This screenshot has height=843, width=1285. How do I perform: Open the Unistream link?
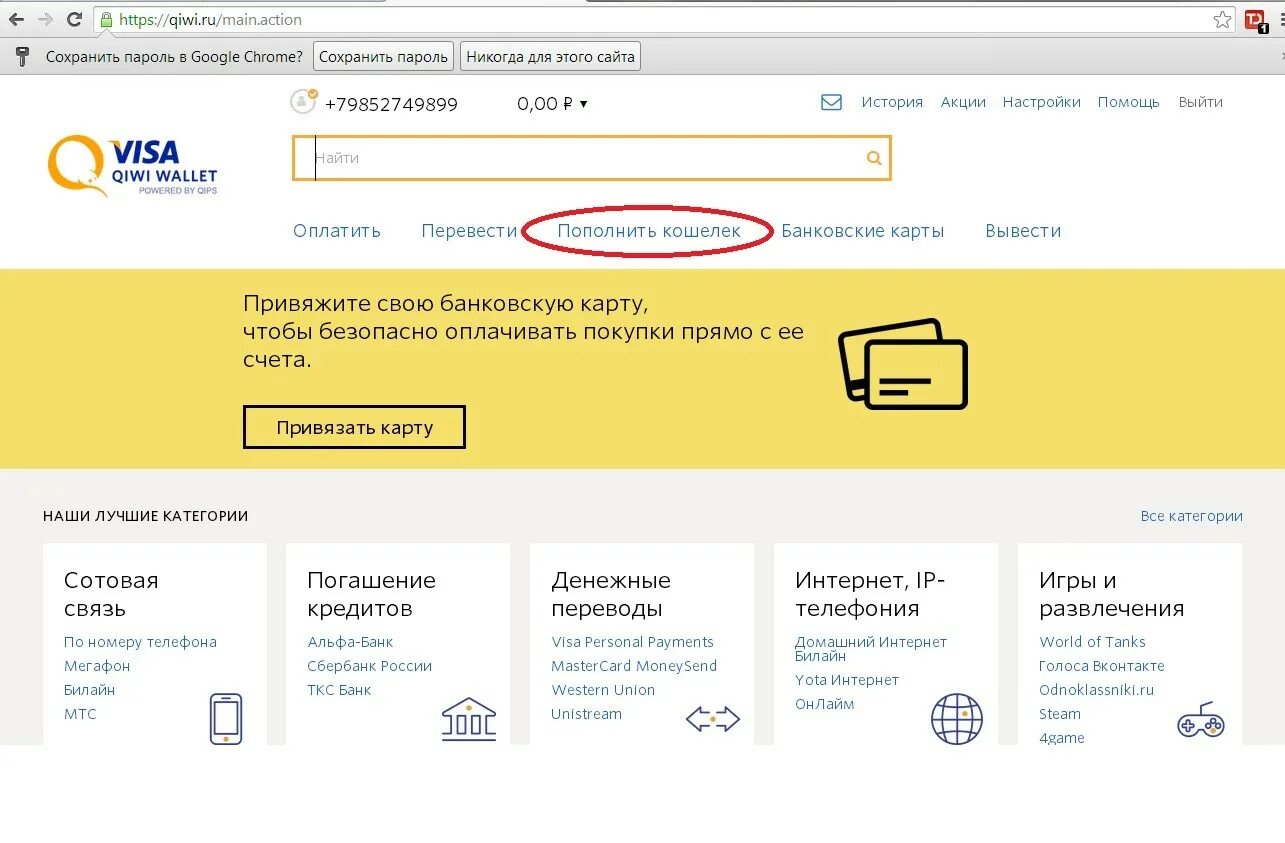(586, 714)
